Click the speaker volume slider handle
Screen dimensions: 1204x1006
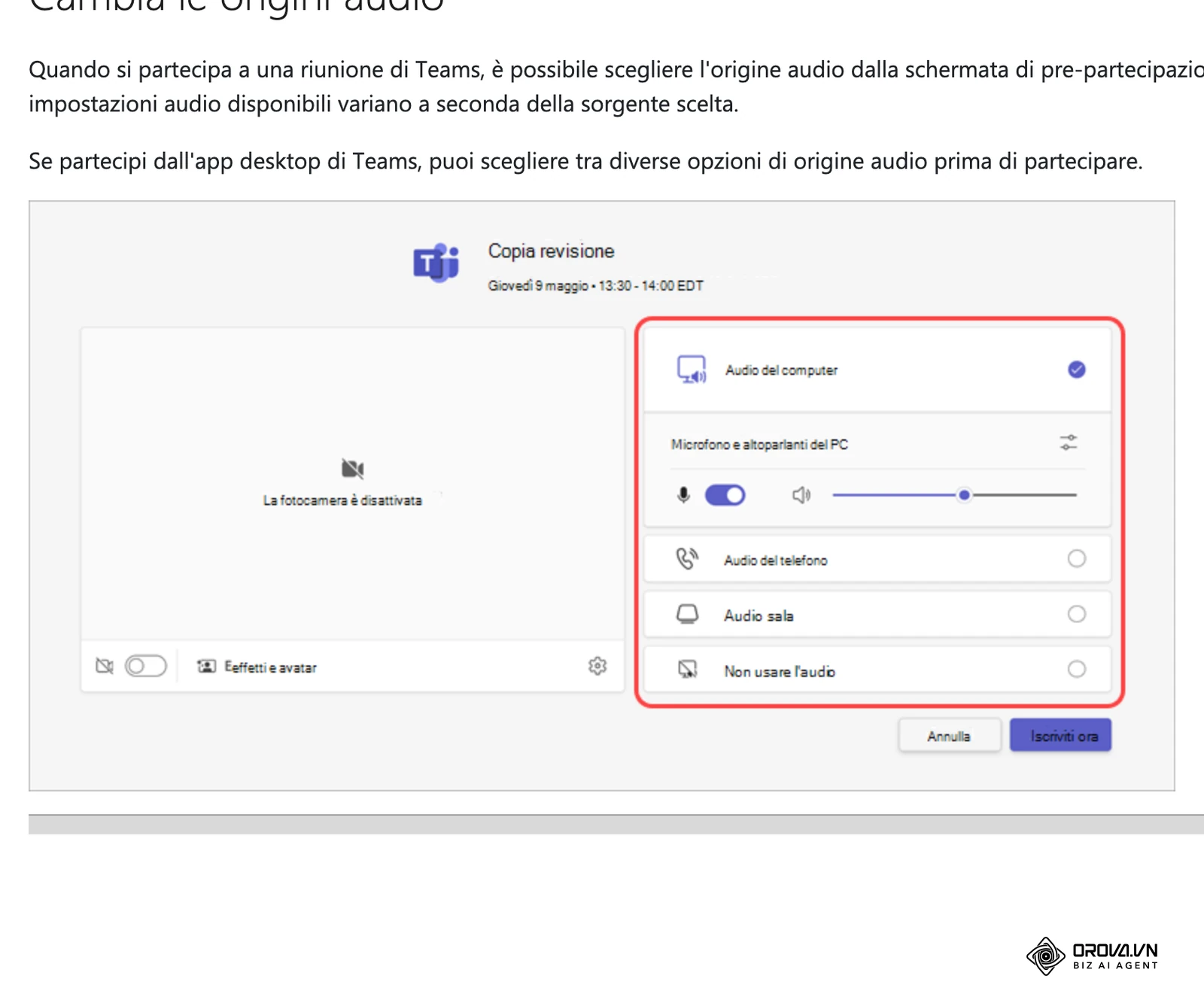pyautogui.click(x=964, y=495)
